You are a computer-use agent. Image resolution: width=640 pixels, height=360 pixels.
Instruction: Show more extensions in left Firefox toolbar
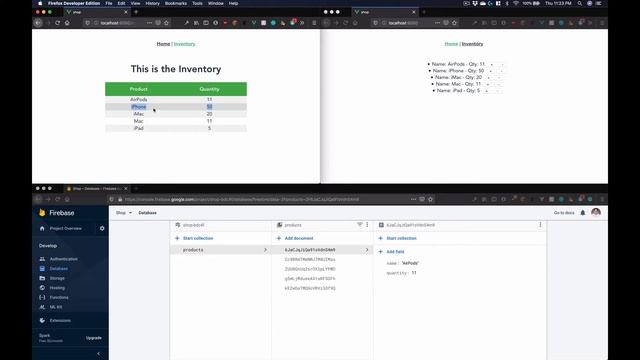click(302, 23)
